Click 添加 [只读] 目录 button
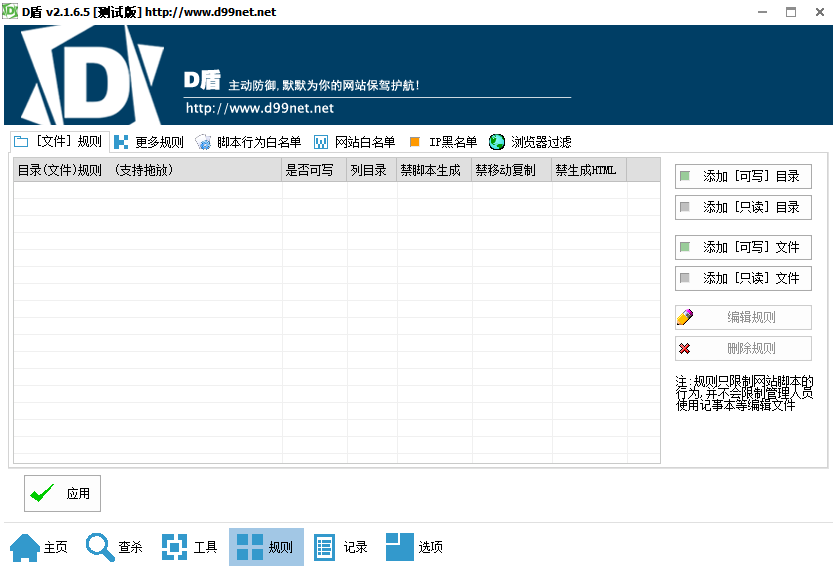The image size is (837, 574). click(743, 207)
